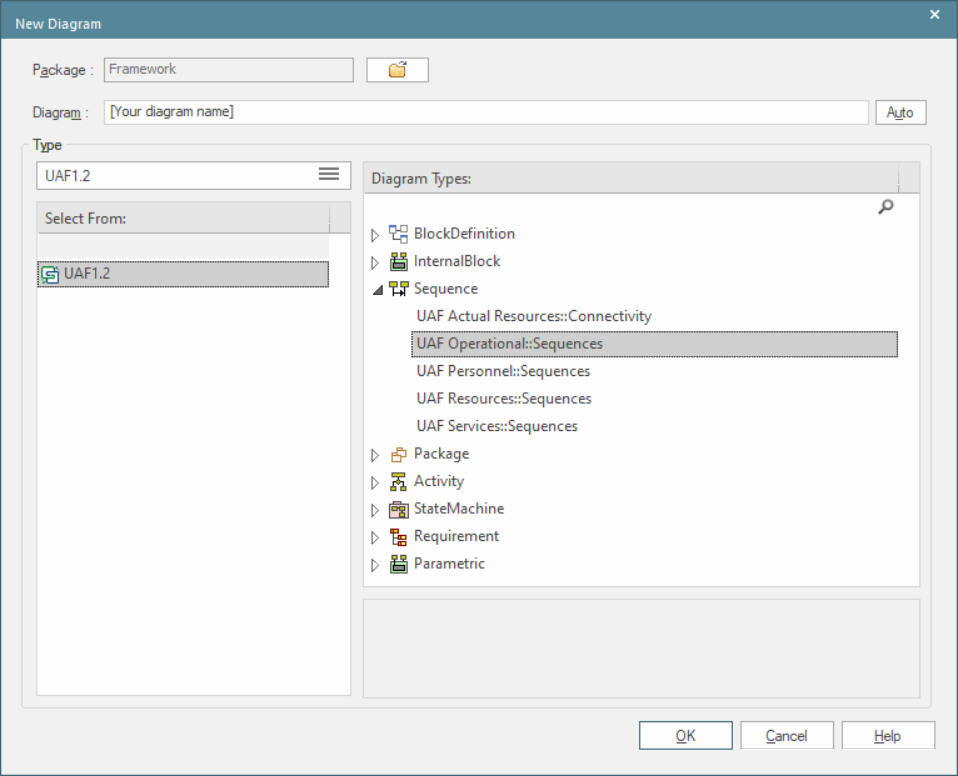This screenshot has height=776, width=958.
Task: Click the Diagram name input field
Action: [485, 112]
